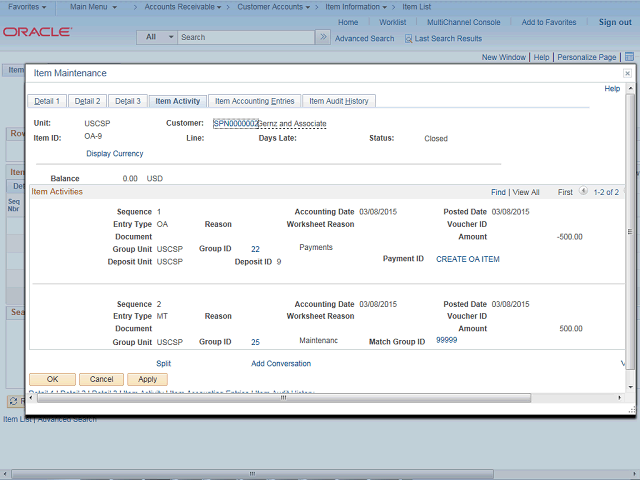The height and width of the screenshot is (480, 640).
Task: Click the search go arrow button
Action: (x=322, y=37)
